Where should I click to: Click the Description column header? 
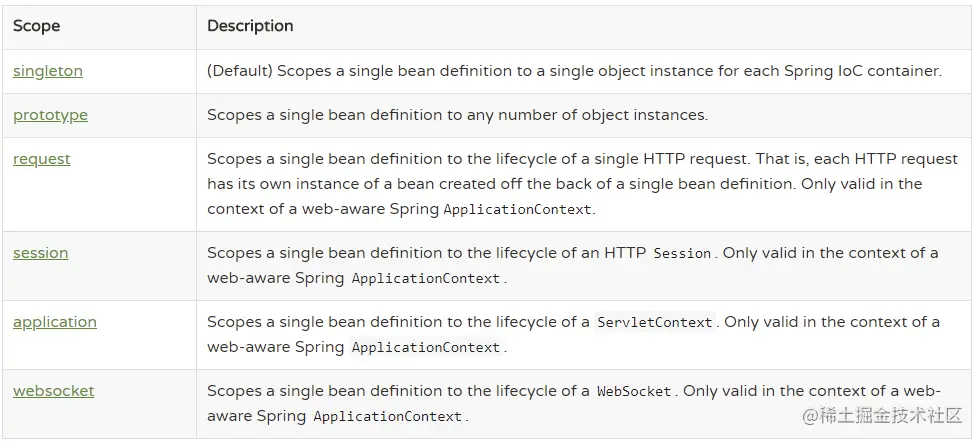[x=250, y=26]
